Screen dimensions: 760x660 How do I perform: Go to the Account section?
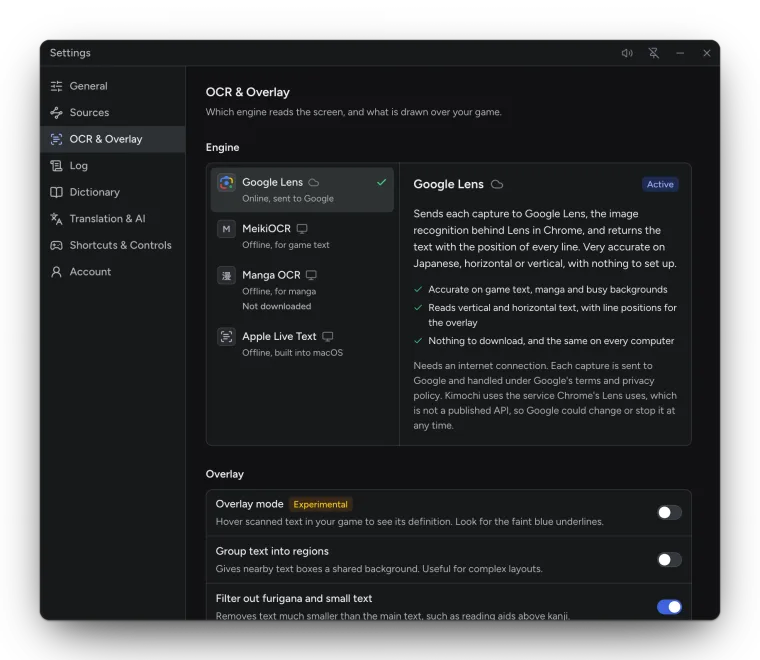click(x=113, y=272)
